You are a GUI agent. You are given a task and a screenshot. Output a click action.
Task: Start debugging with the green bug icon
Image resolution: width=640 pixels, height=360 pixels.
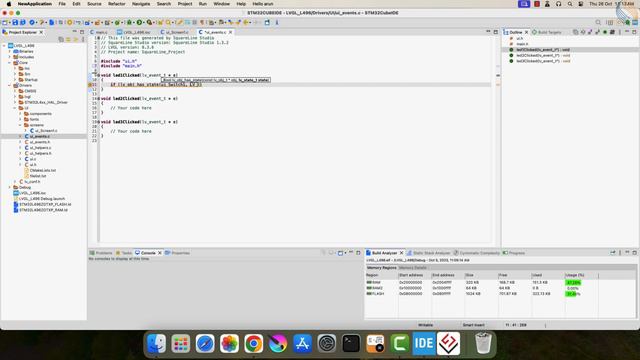(129, 22)
